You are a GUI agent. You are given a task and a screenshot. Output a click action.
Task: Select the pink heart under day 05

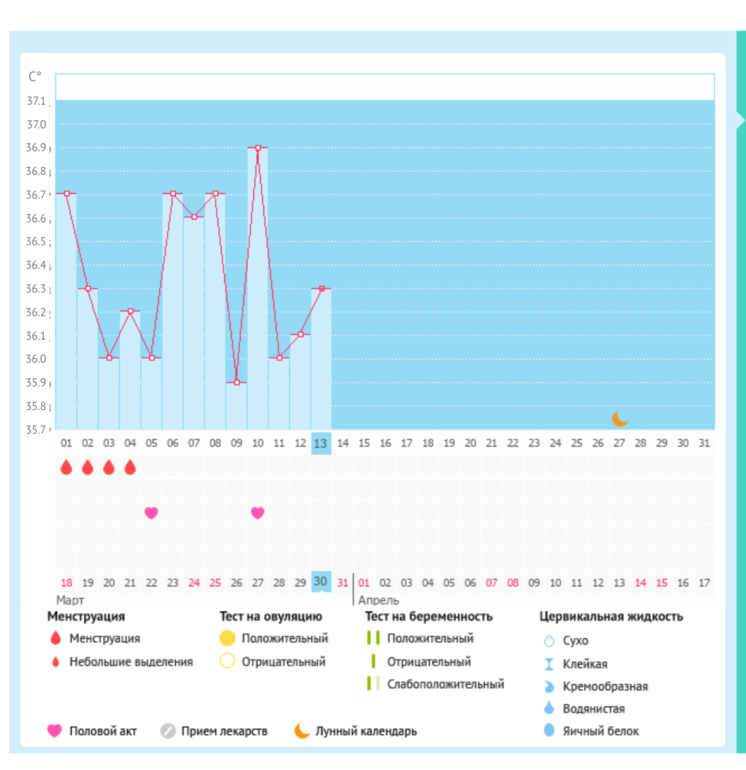pyautogui.click(x=151, y=513)
